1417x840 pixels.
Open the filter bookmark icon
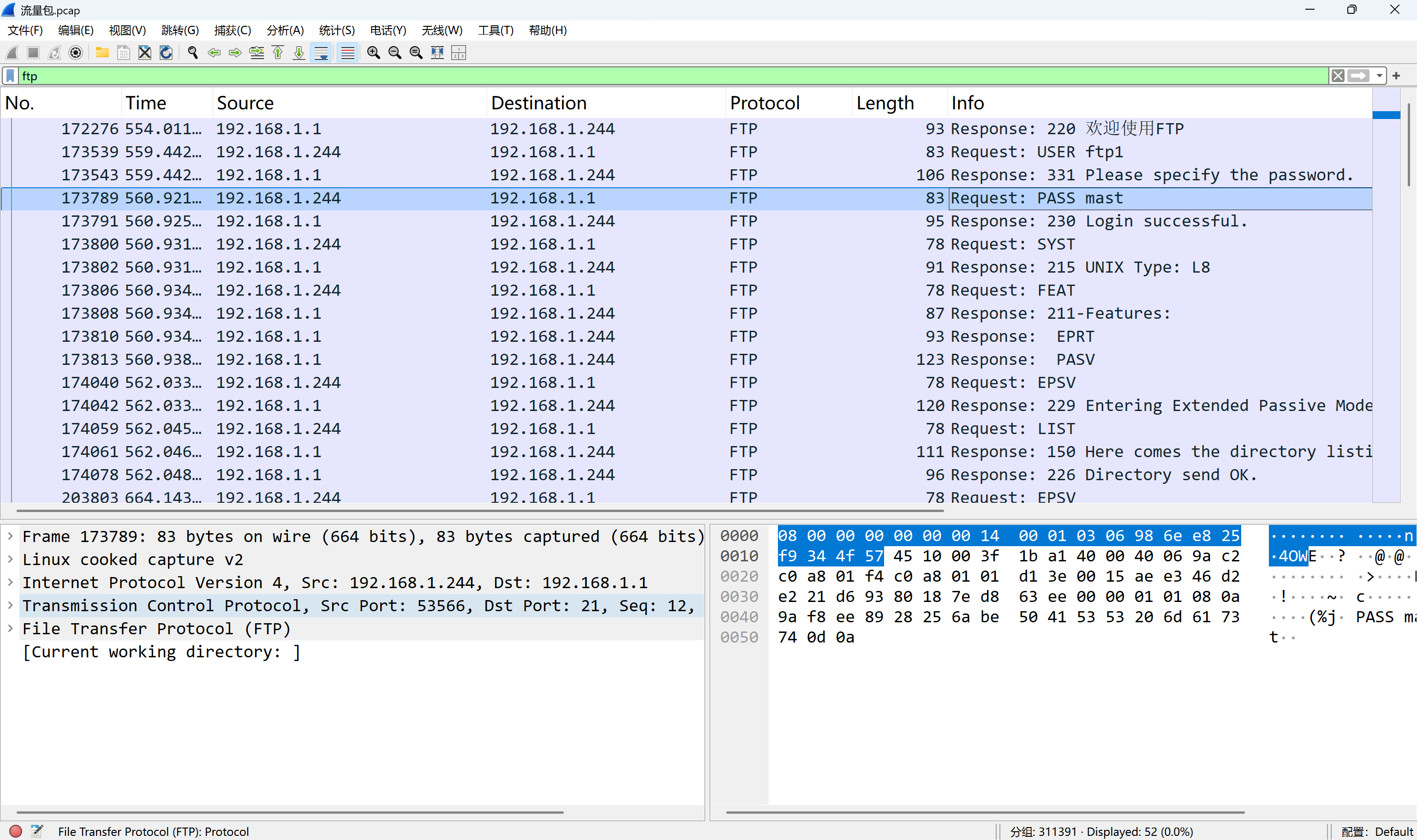click(10, 76)
